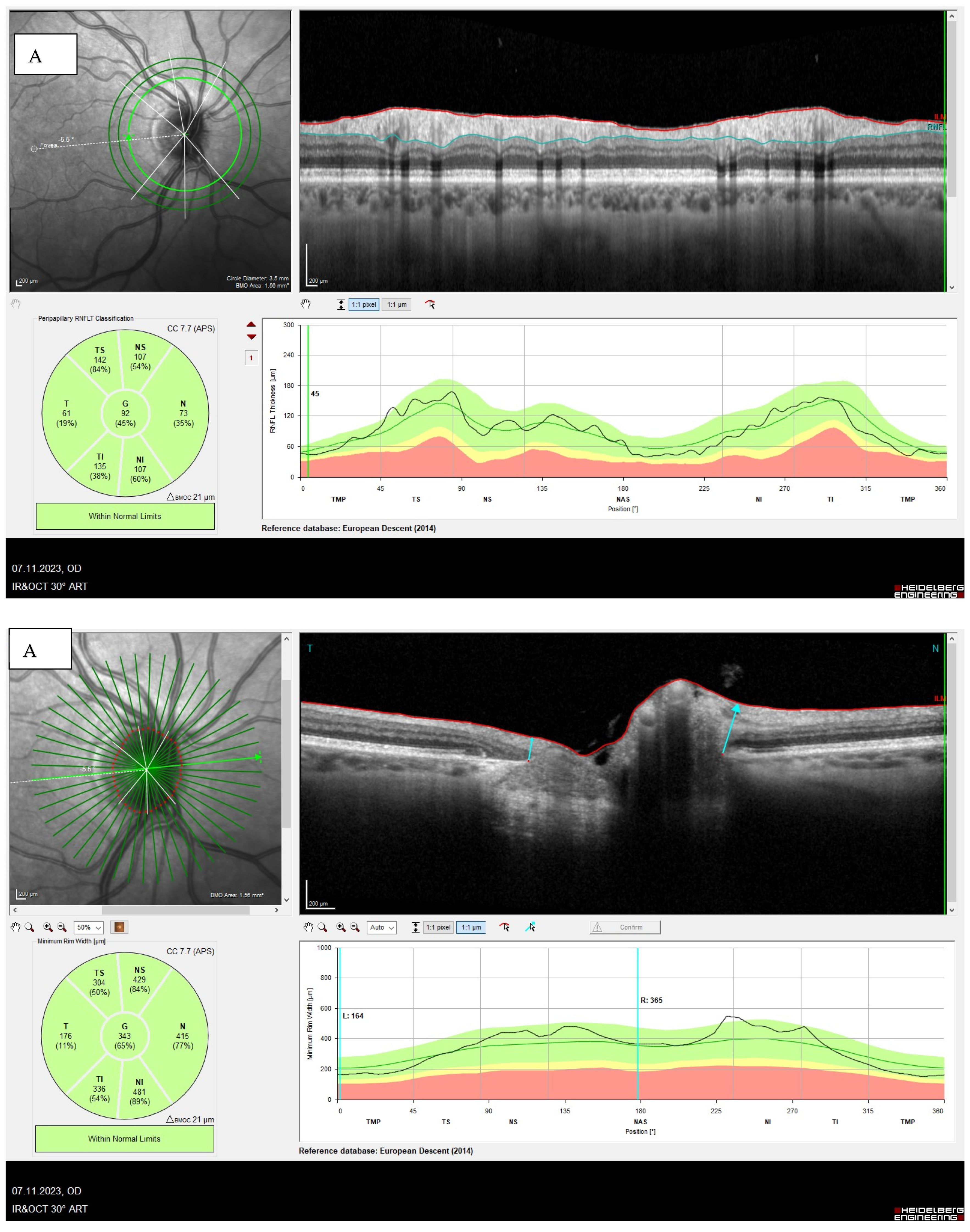Open the 50% zoom dropdown
Screen dimensions: 970x1232
[x=89, y=927]
